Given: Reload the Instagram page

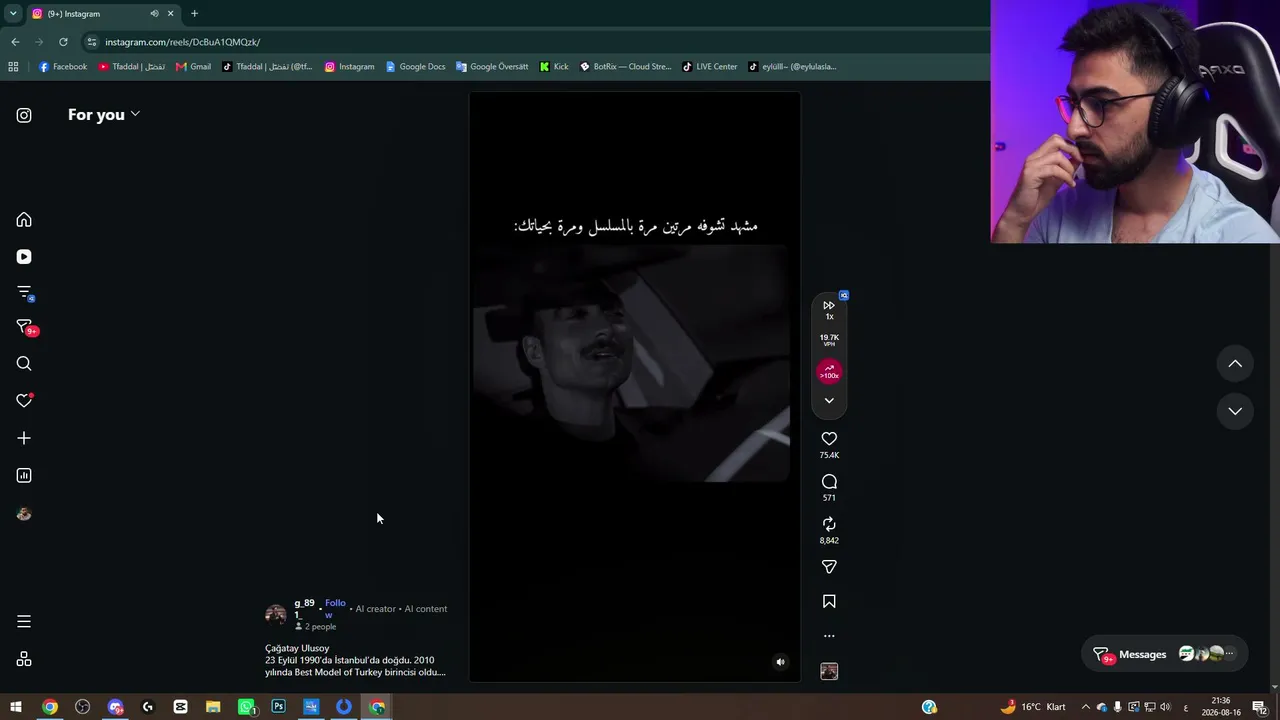Looking at the screenshot, I should pos(63,42).
